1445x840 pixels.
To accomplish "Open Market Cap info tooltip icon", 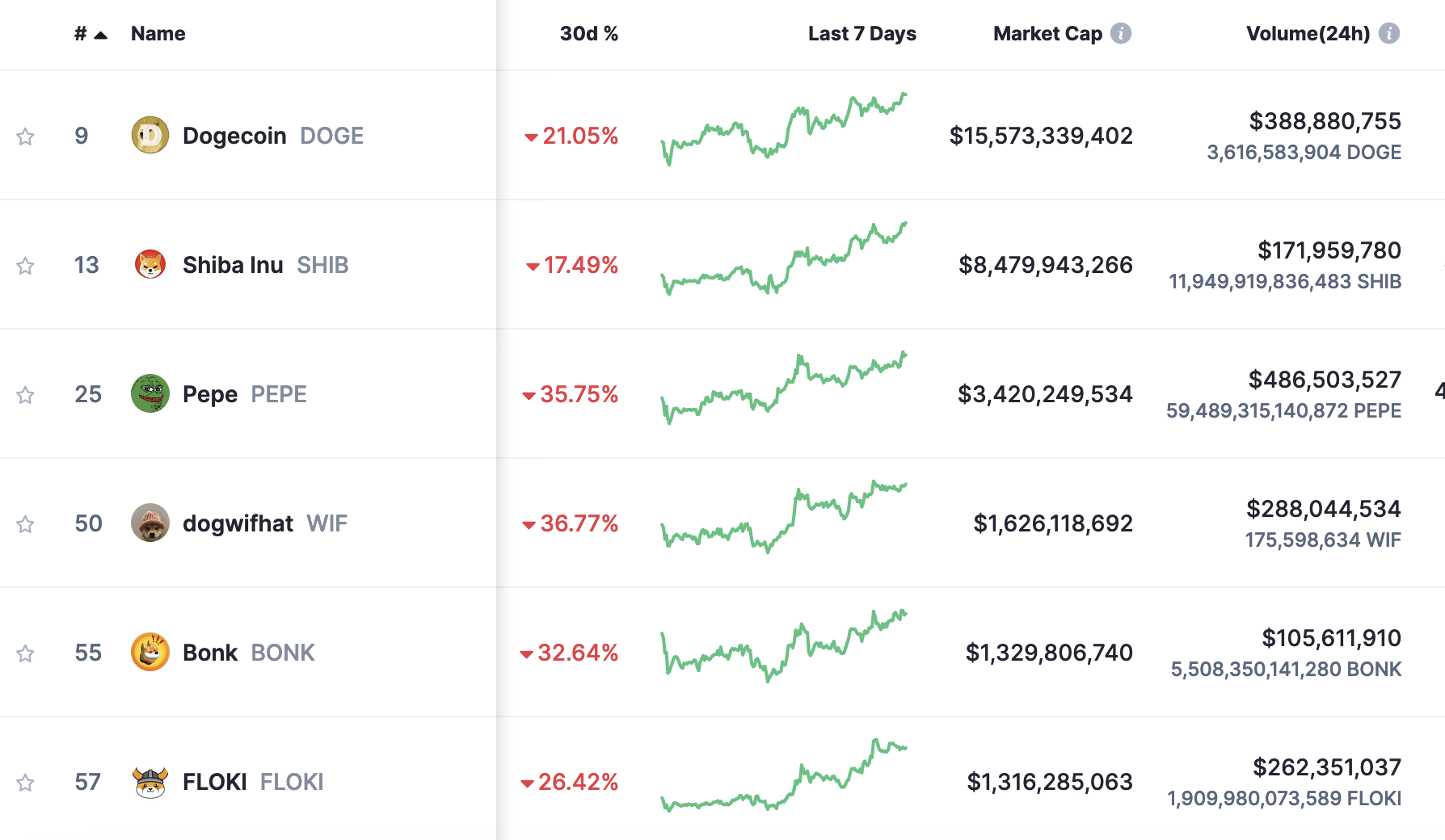I will 1121,33.
